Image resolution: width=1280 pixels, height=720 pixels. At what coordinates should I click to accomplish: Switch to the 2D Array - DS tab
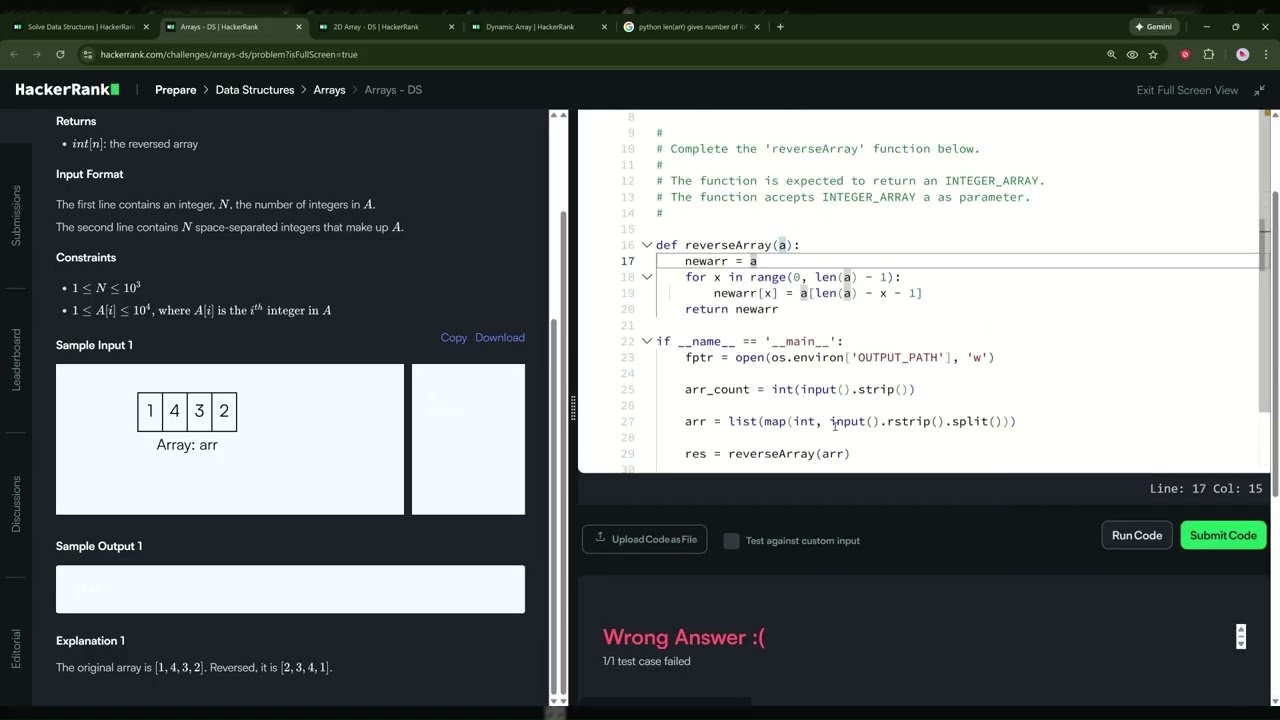[385, 27]
